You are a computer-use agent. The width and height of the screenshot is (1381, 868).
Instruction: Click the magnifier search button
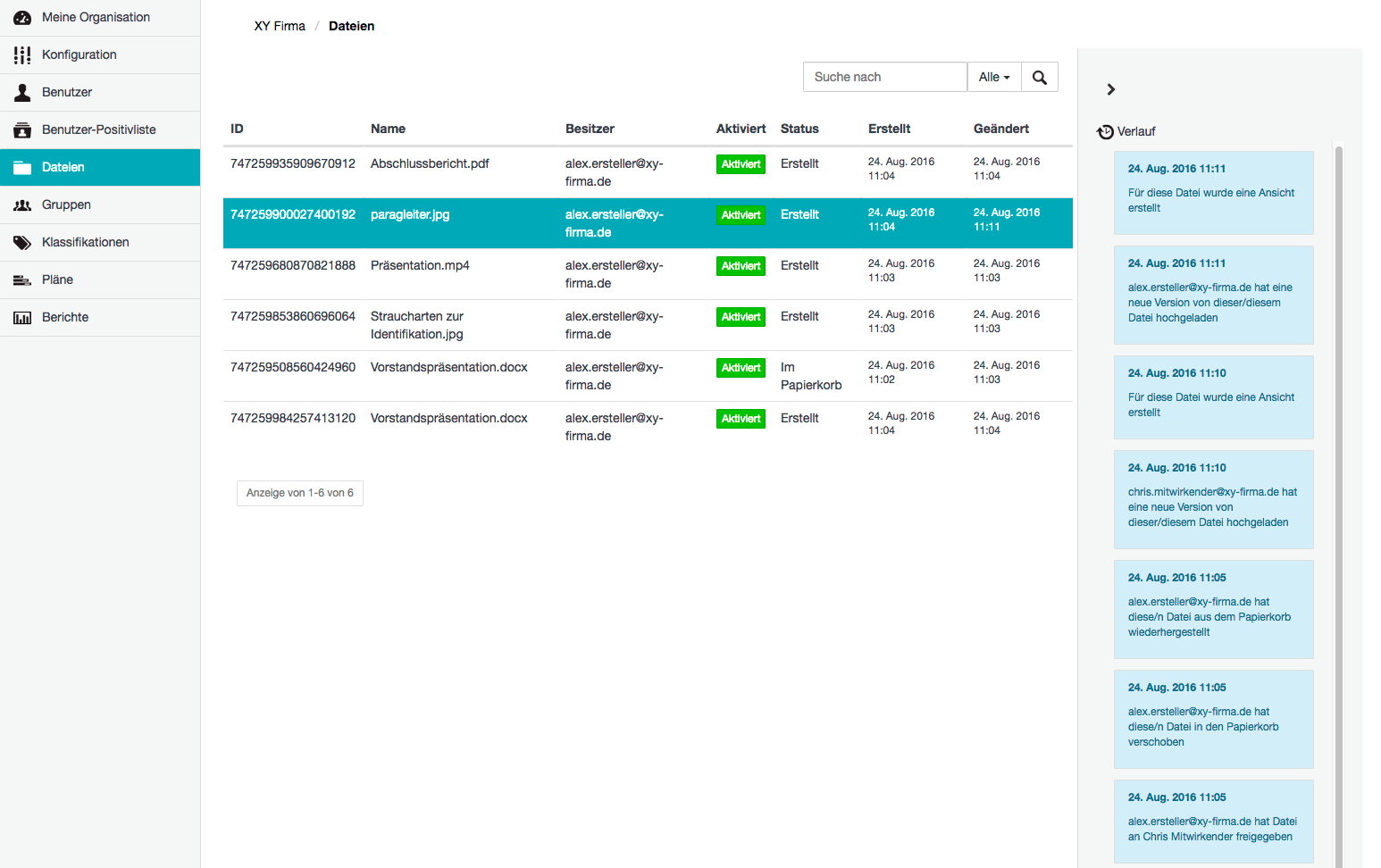pyautogui.click(x=1040, y=77)
